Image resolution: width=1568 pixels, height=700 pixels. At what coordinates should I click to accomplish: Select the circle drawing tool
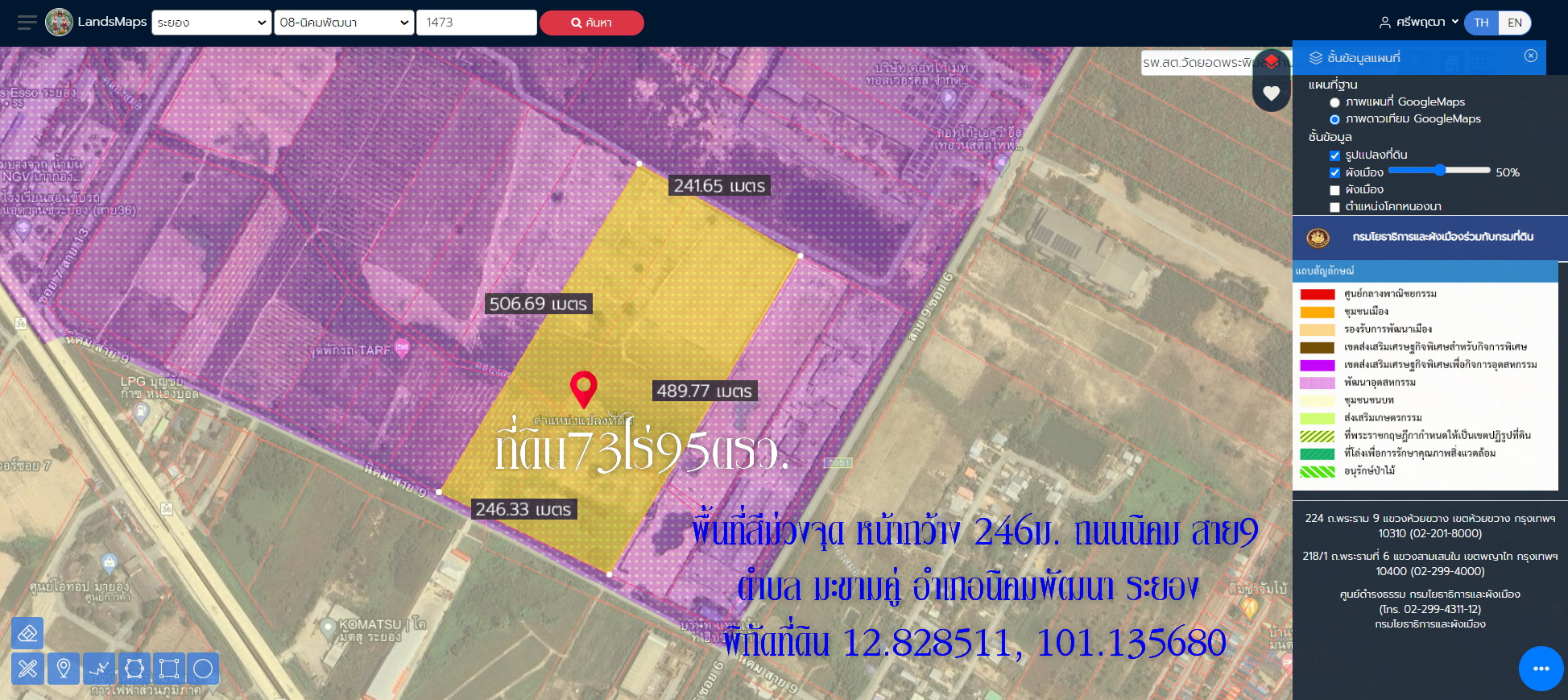(203, 669)
